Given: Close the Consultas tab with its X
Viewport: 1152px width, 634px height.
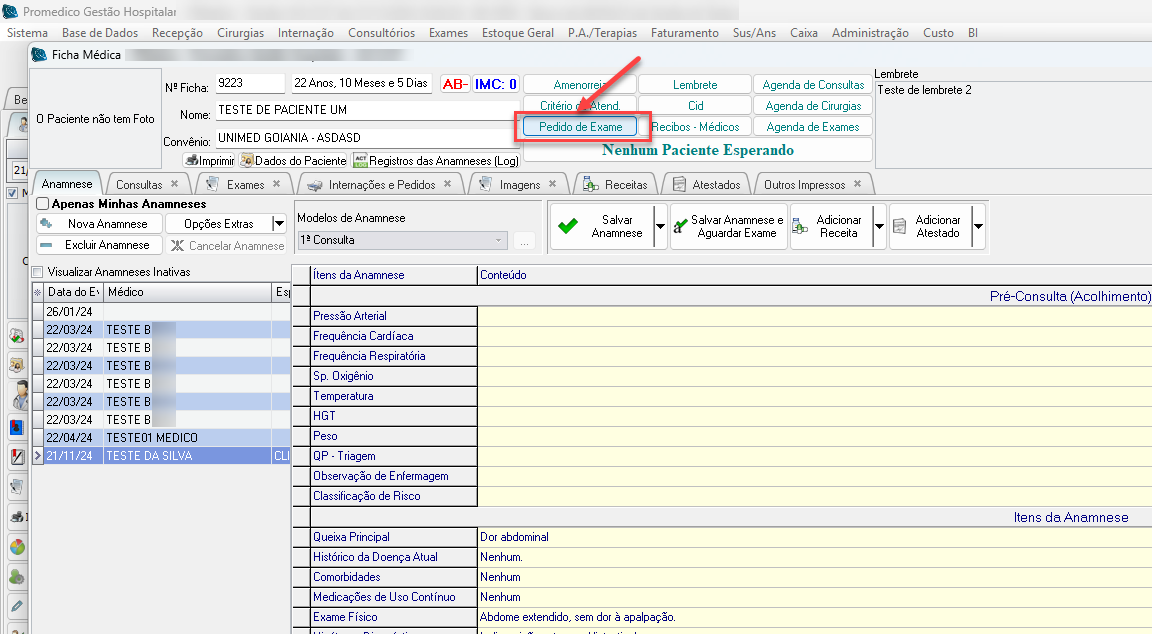Looking at the screenshot, I should 174,184.
